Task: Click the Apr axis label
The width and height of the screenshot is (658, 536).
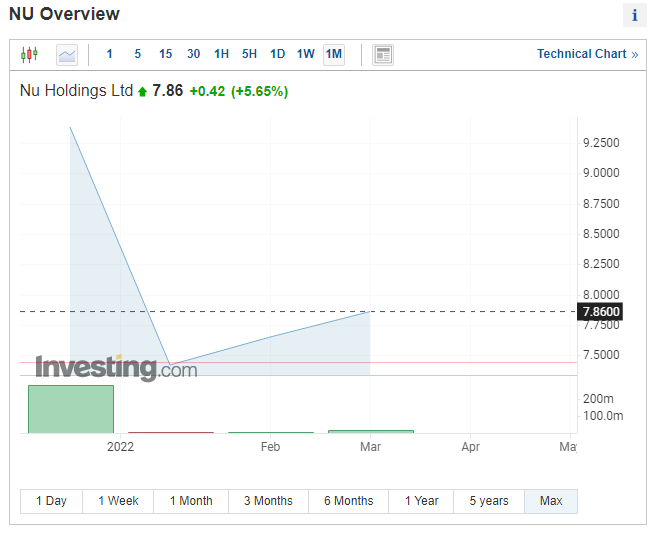Action: point(470,447)
